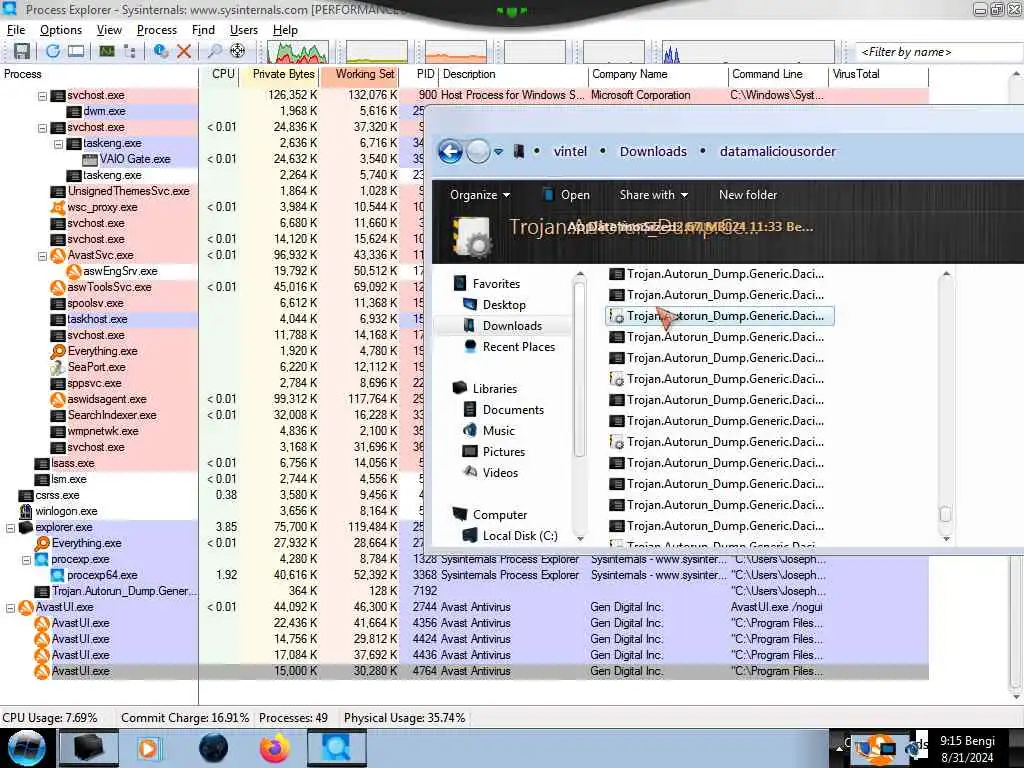
Task: Select the Find Window's Process crosshair icon
Action: 238,51
